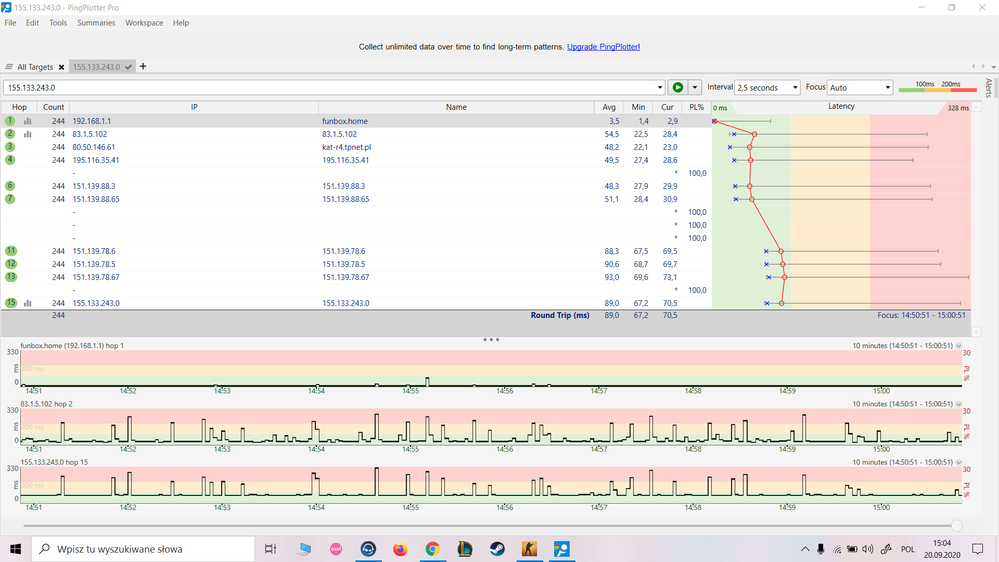Click the green hop 11 number badge
The image size is (999, 562).
(x=11, y=251)
